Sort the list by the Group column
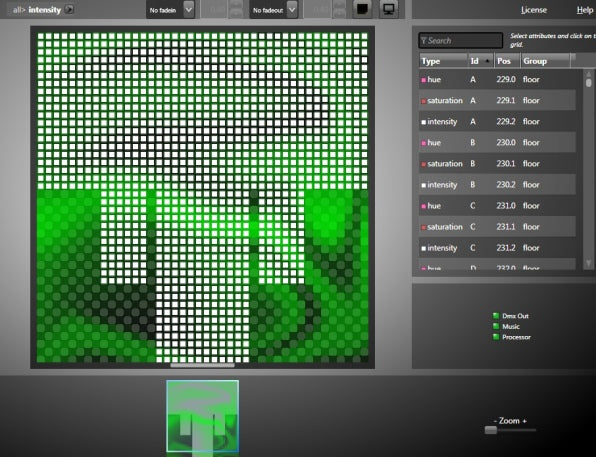 click(545, 61)
